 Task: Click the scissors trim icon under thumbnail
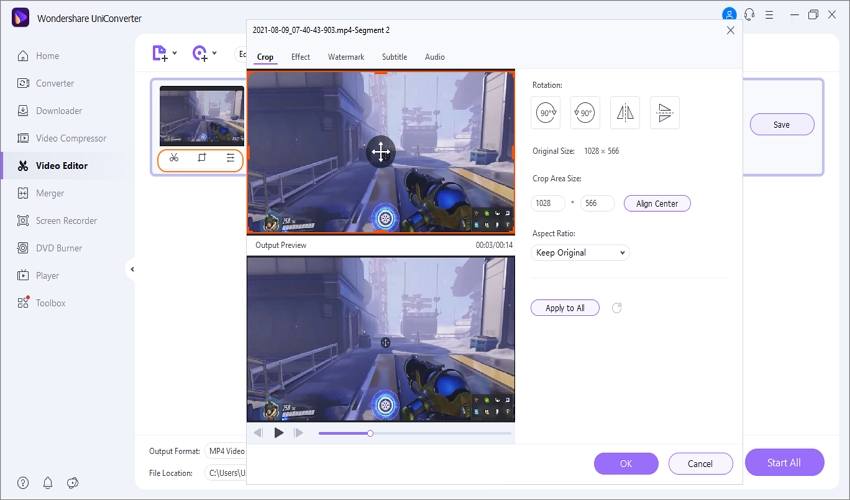(x=174, y=158)
